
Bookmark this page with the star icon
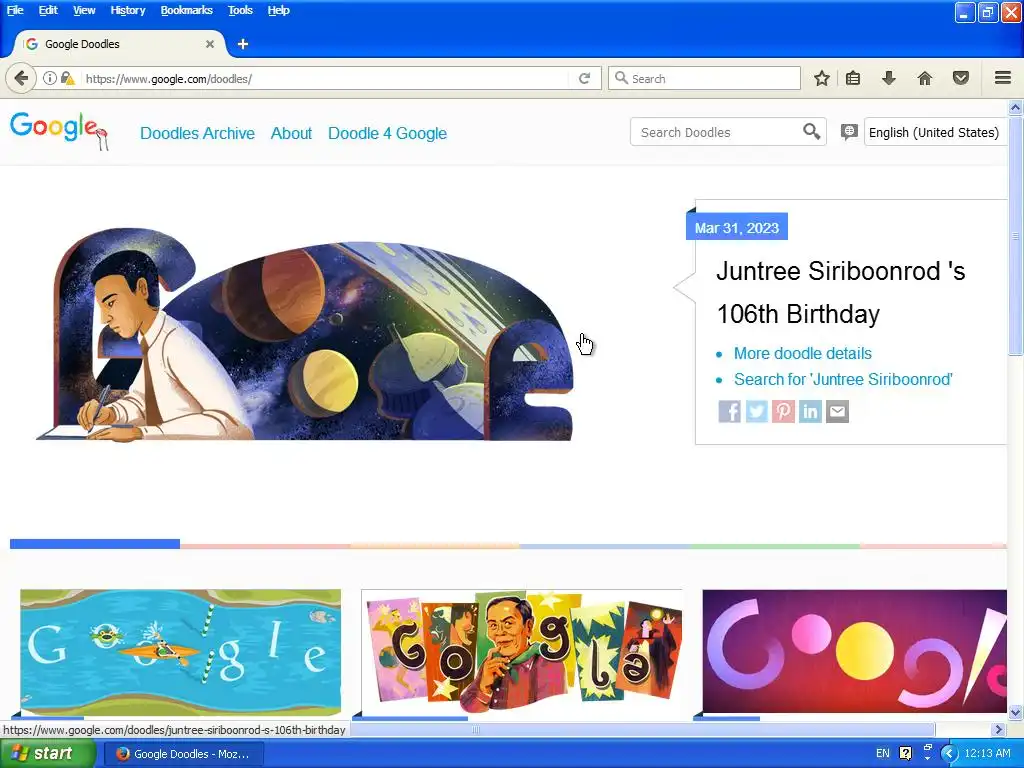click(x=822, y=78)
